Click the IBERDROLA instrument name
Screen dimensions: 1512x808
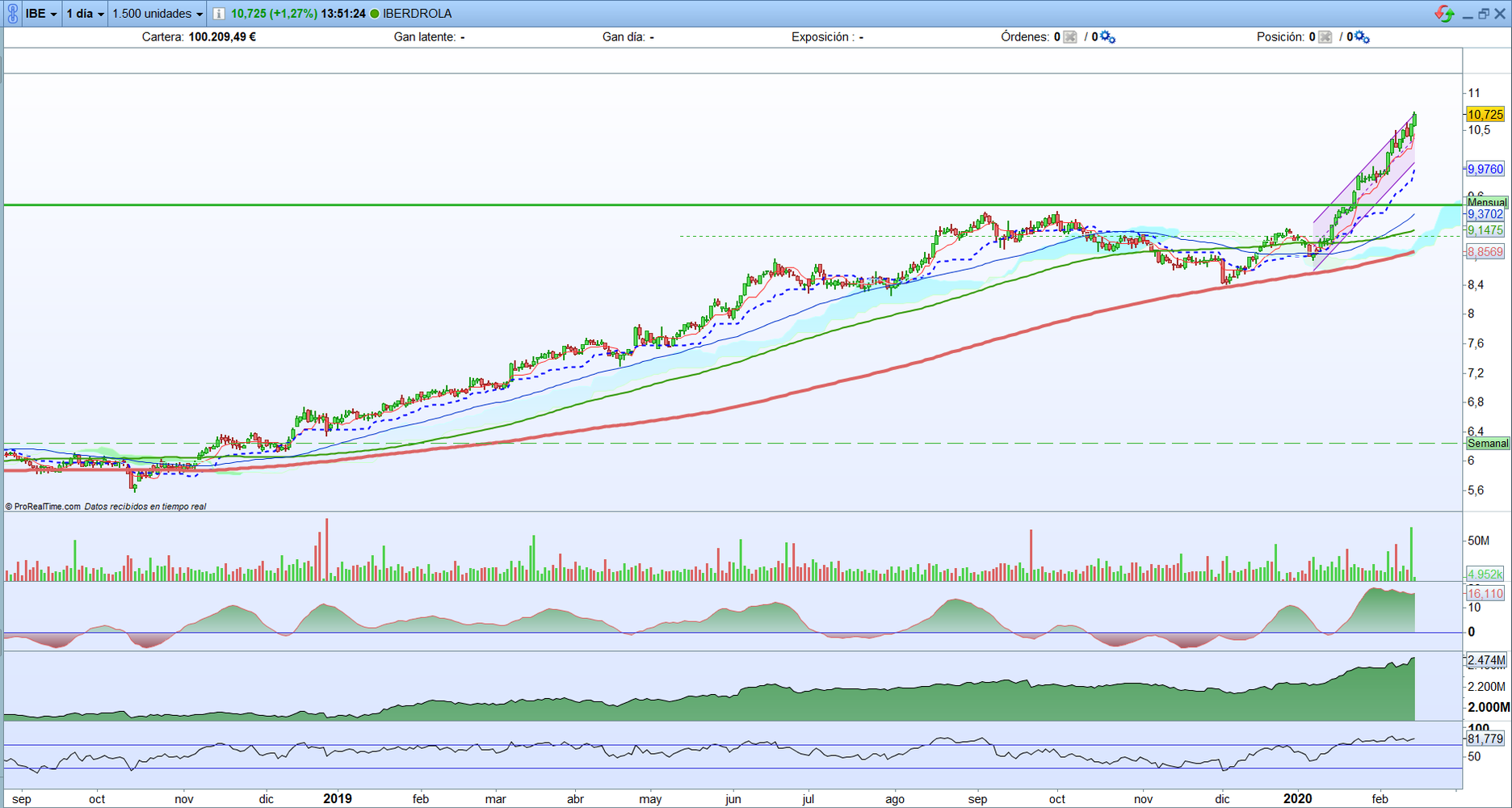tap(417, 14)
